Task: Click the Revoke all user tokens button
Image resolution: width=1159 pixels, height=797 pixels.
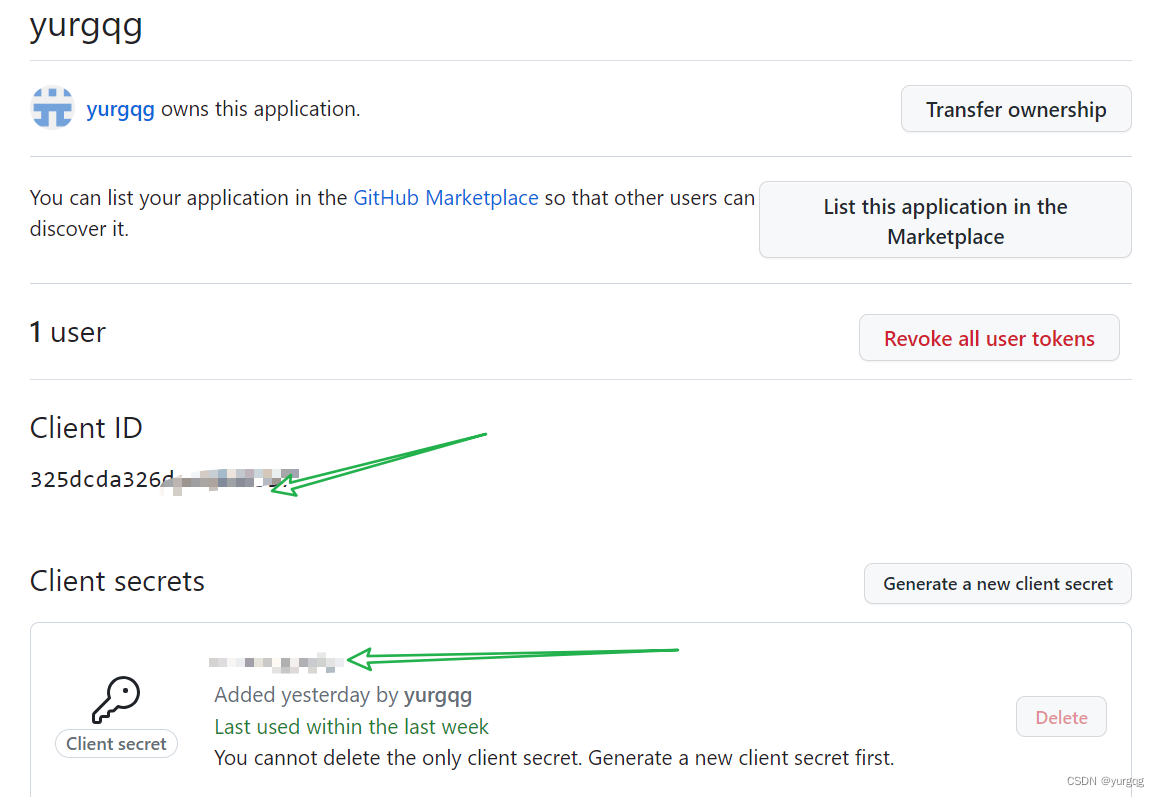Action: pos(988,338)
